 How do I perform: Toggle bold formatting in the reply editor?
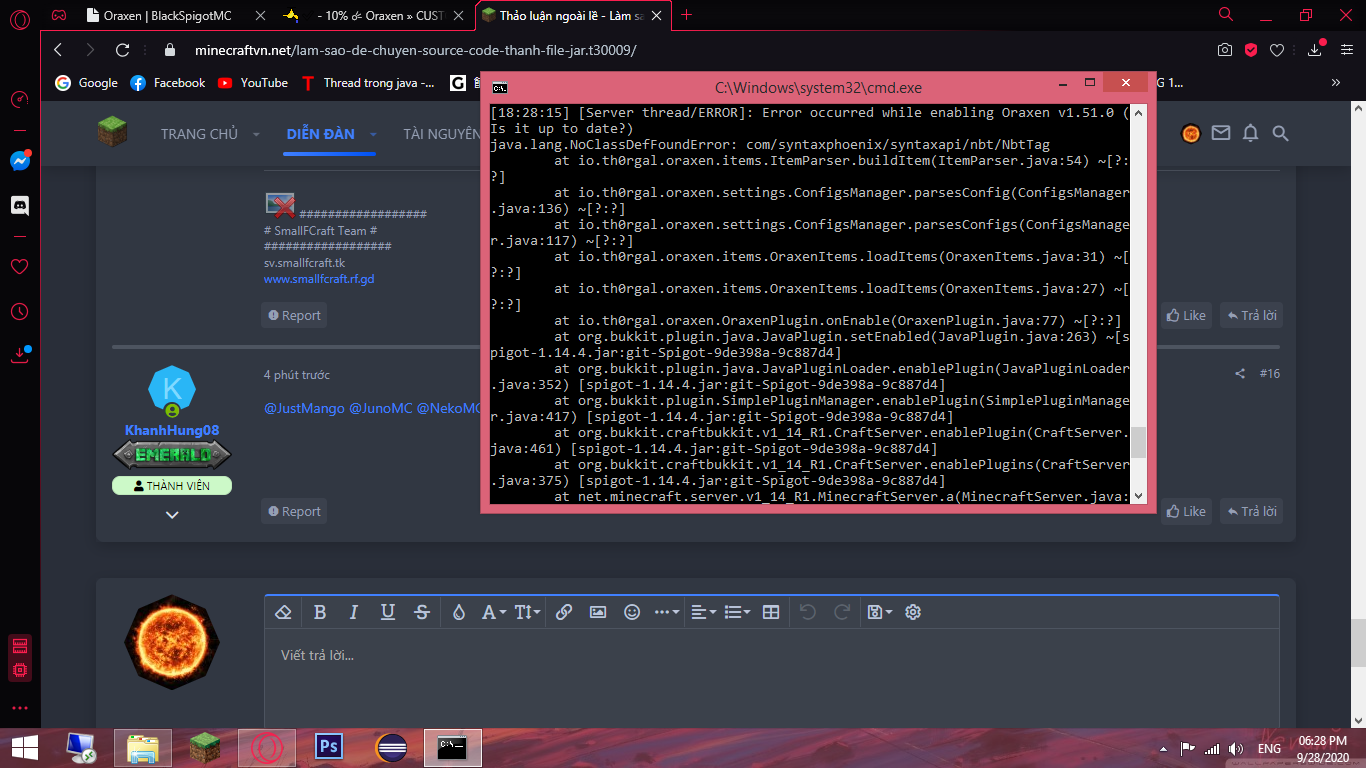320,612
